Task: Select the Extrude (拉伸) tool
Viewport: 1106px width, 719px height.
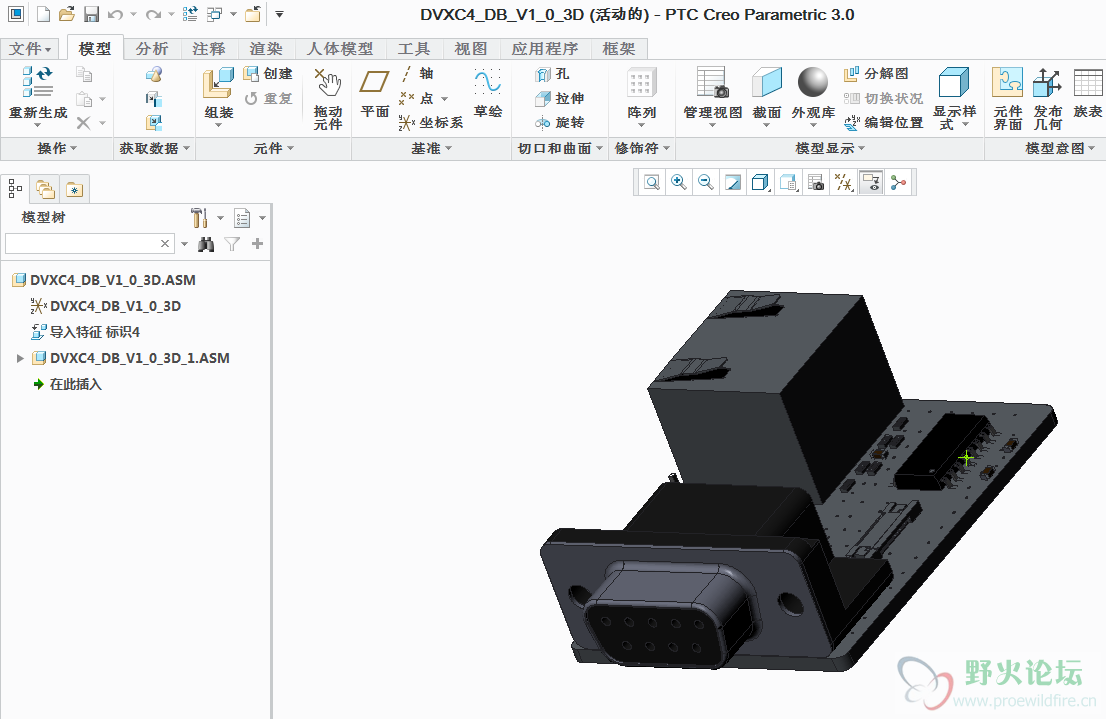Action: click(560, 98)
